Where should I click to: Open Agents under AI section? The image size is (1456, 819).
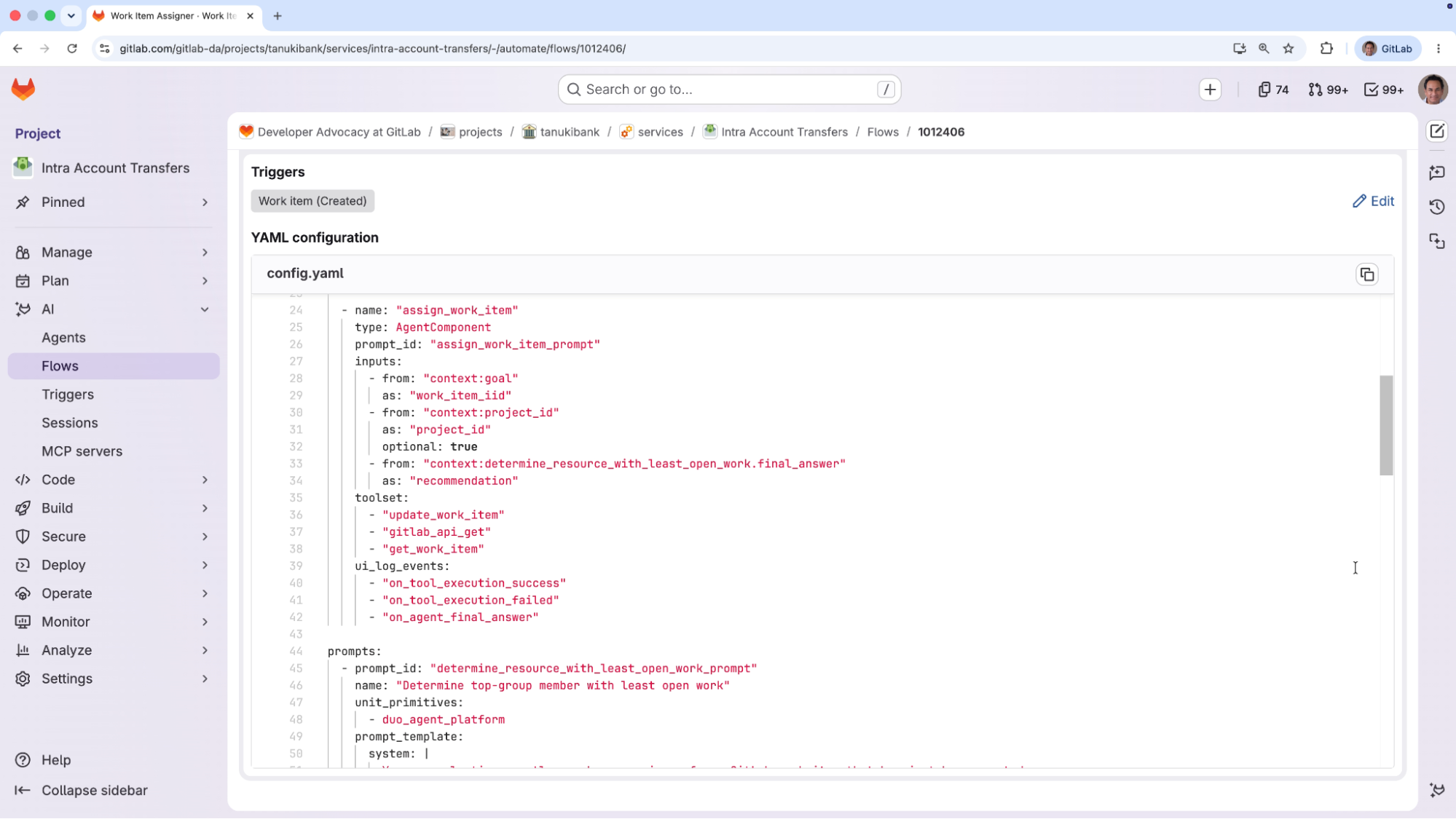[x=114, y=338]
